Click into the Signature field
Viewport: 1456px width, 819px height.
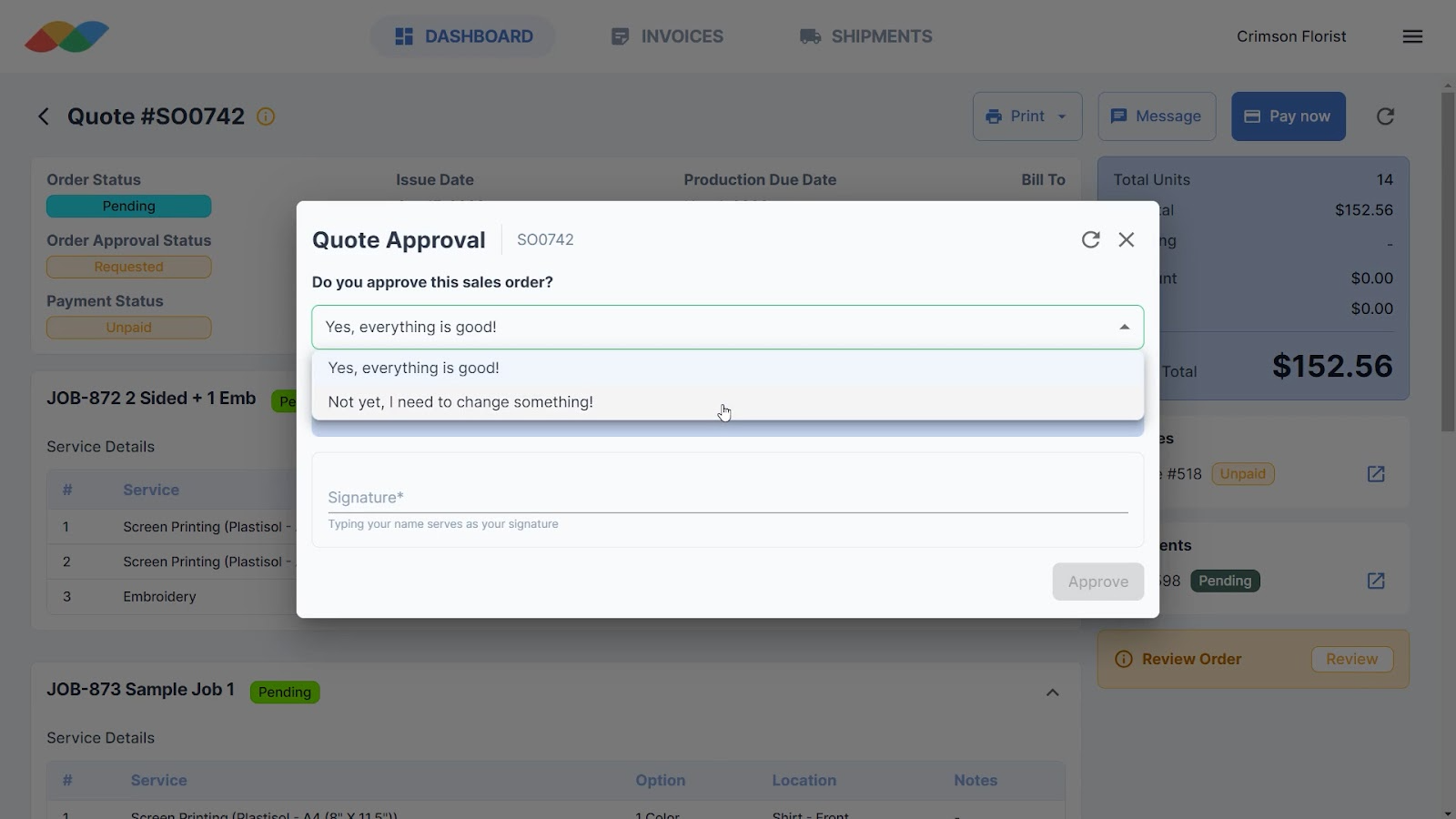click(x=727, y=497)
